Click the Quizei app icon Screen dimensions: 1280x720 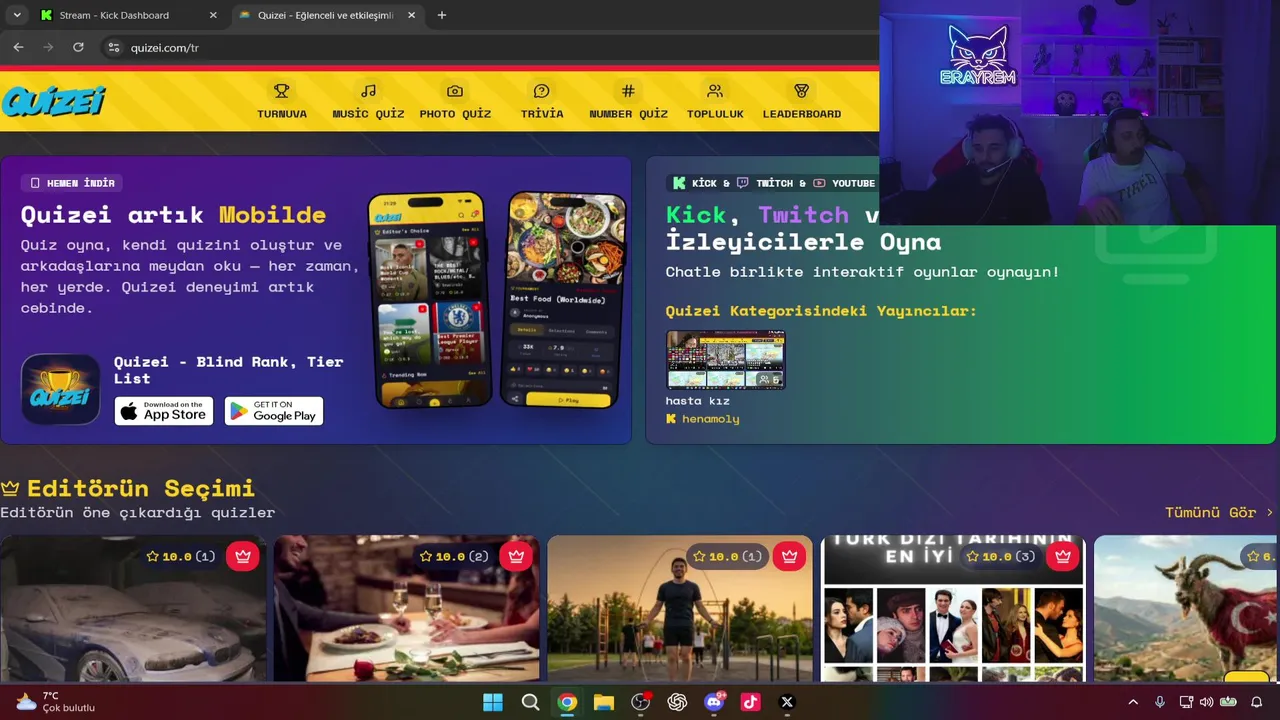click(x=61, y=390)
